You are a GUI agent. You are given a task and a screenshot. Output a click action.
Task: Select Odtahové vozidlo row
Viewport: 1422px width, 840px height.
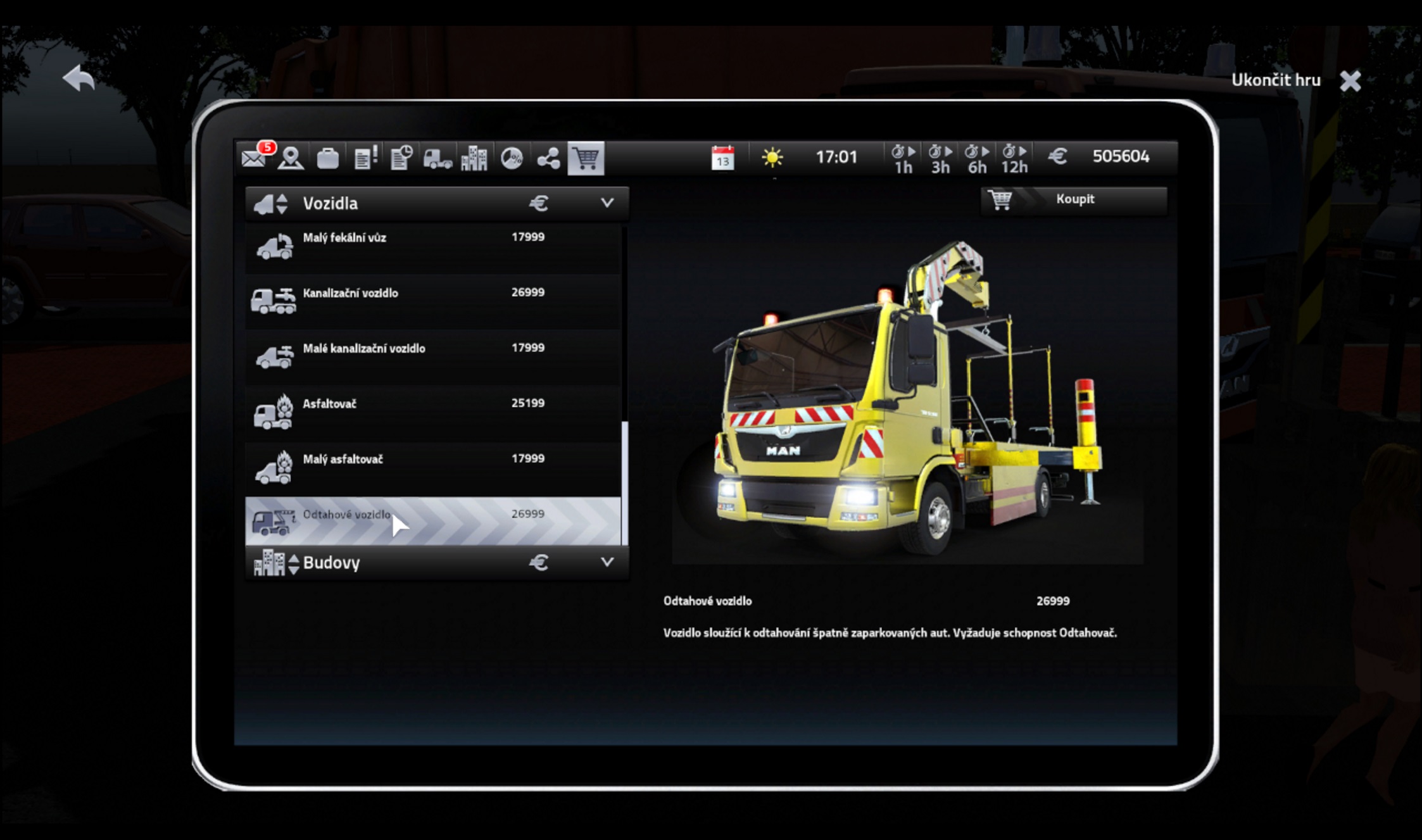tap(433, 521)
